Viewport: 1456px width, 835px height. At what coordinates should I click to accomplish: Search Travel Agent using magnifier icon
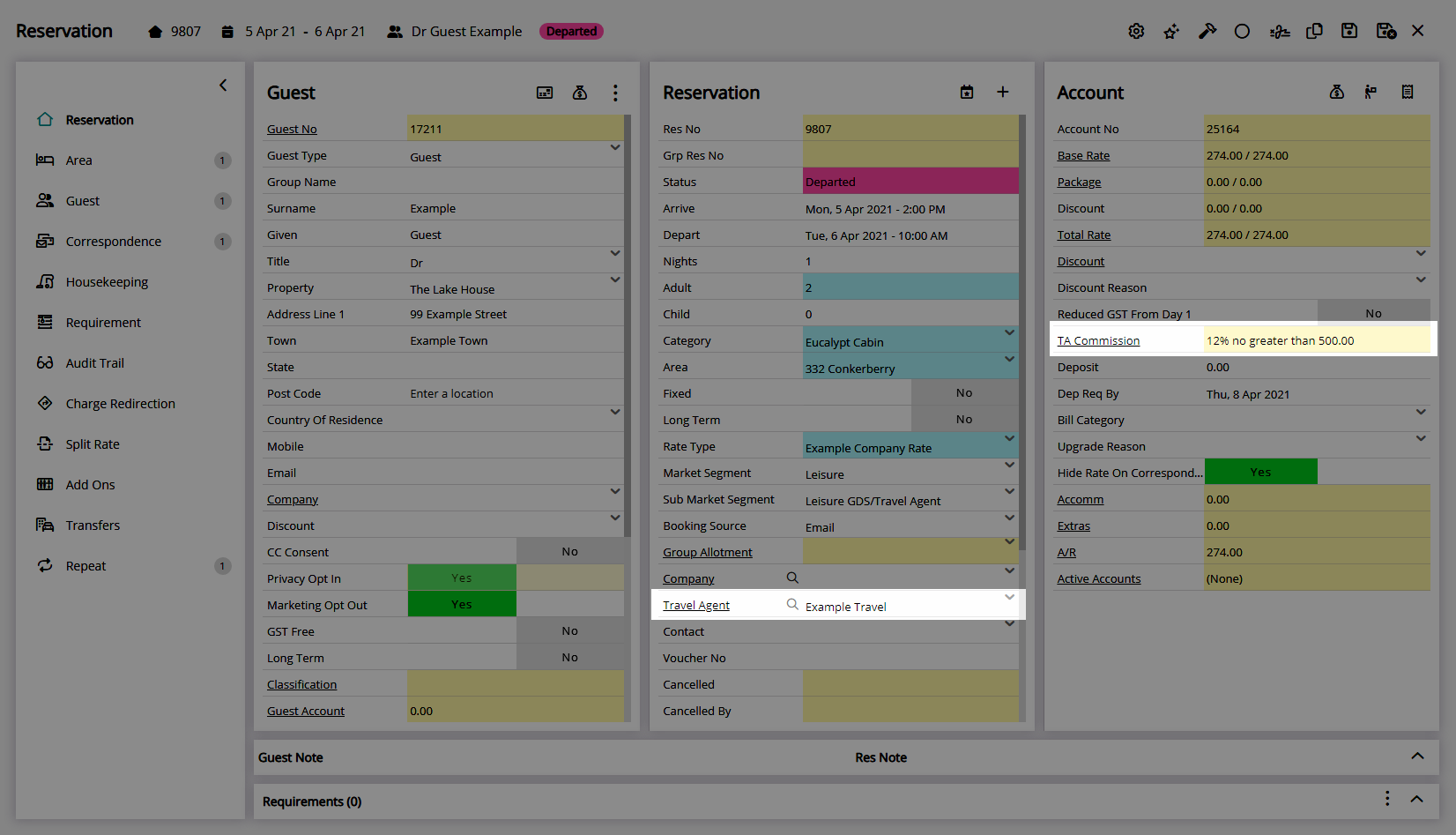pyautogui.click(x=792, y=604)
